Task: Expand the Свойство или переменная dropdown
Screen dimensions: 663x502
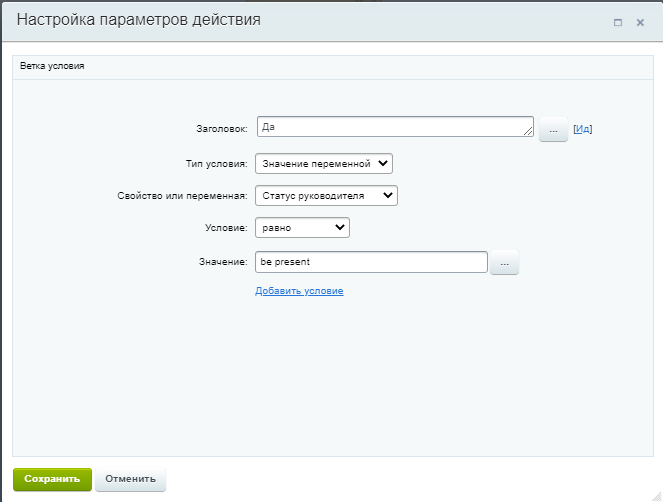Action: 326,195
